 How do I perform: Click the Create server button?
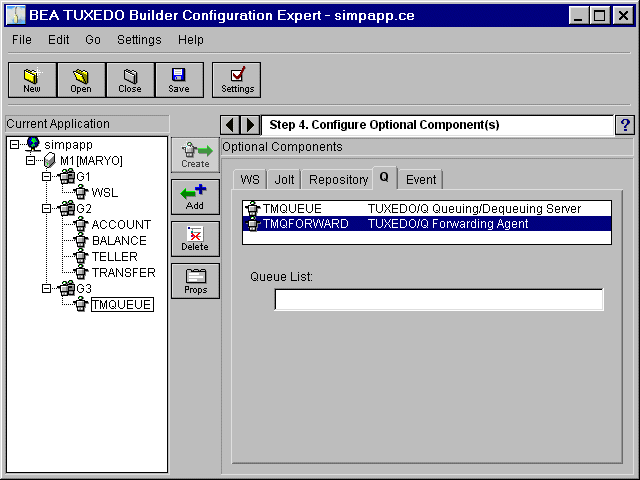pos(196,156)
